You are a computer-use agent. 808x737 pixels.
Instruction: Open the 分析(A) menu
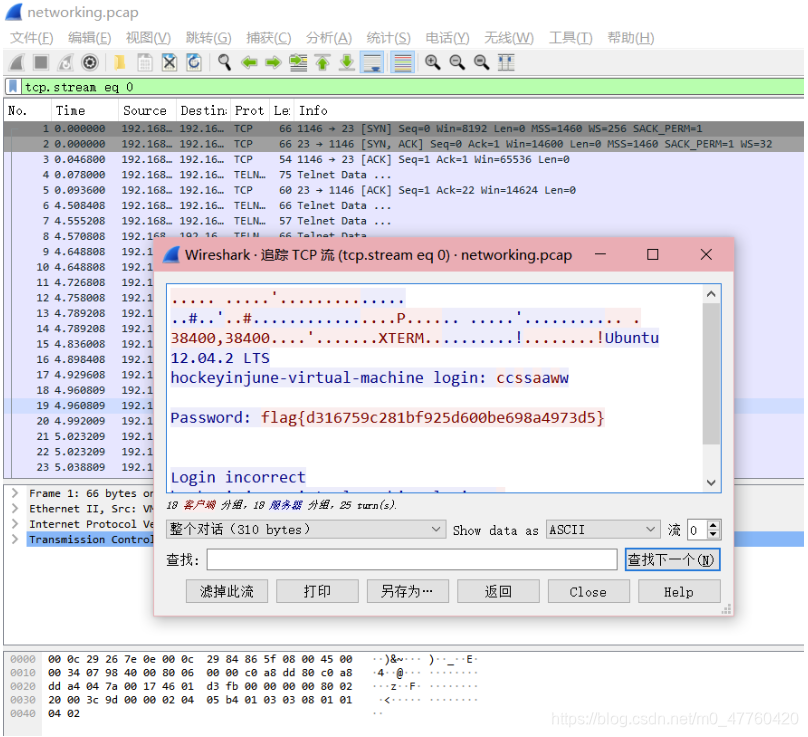coord(329,38)
